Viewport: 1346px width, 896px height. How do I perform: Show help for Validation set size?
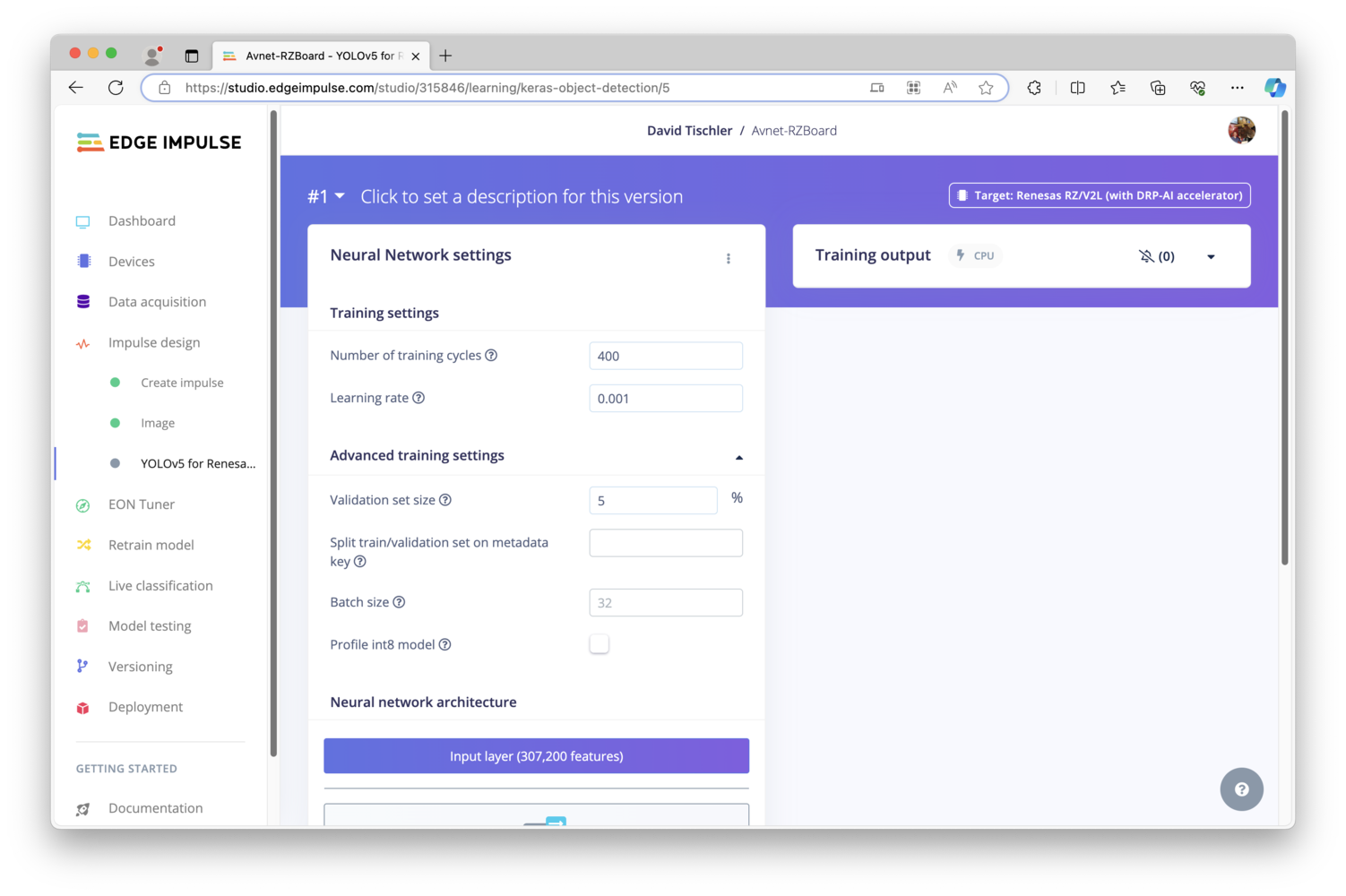[x=445, y=500]
